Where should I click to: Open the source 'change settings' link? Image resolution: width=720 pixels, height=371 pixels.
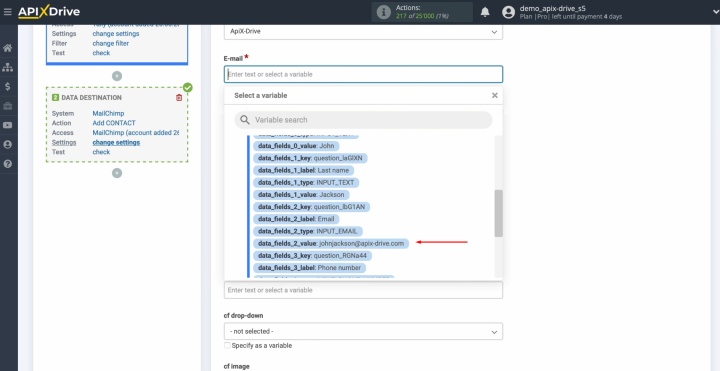(116, 34)
